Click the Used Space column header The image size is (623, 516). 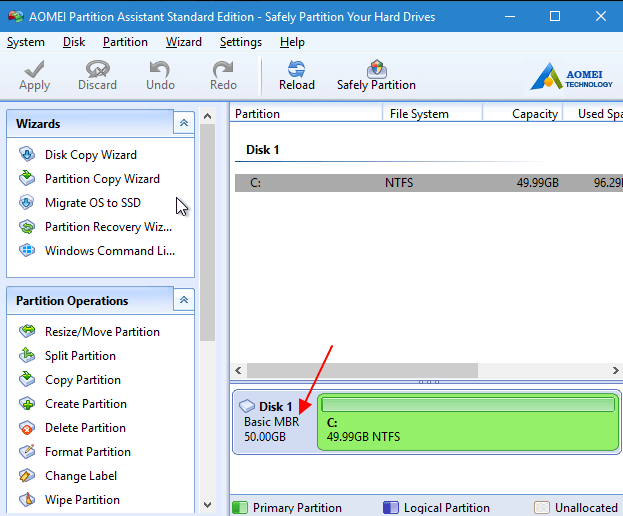(593, 114)
